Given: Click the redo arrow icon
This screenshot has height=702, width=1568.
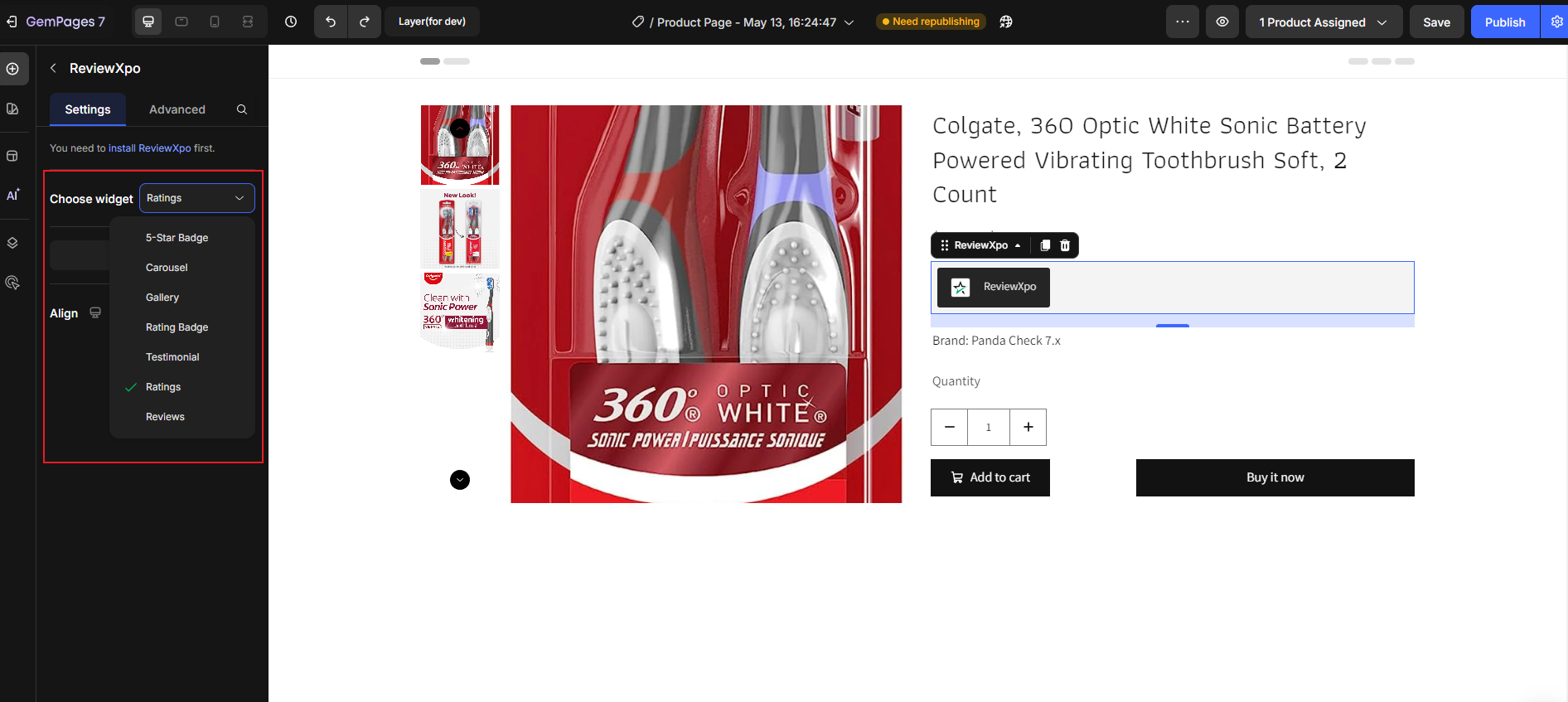Looking at the screenshot, I should pos(365,22).
